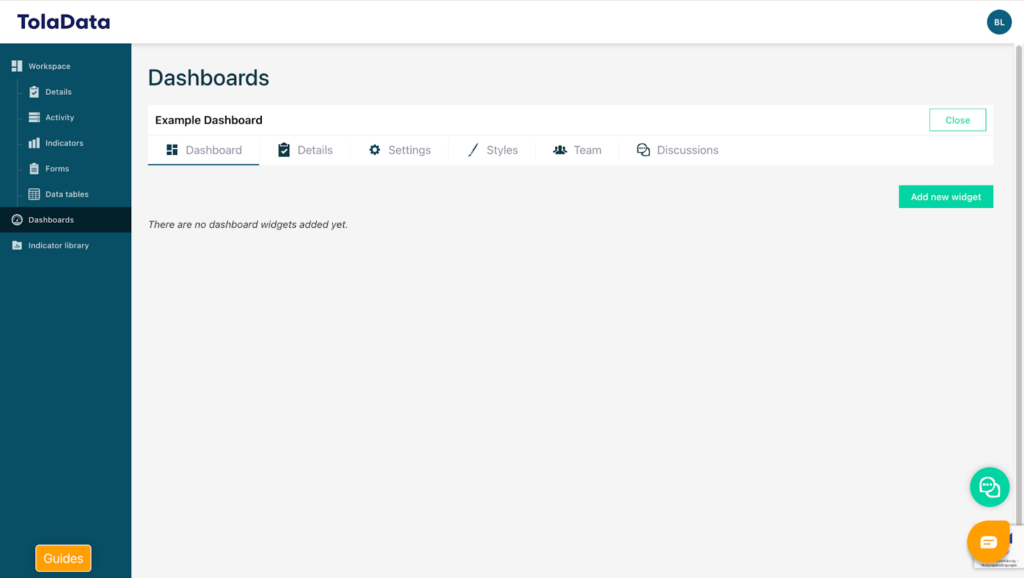Click the Add new widget button

click(x=945, y=197)
